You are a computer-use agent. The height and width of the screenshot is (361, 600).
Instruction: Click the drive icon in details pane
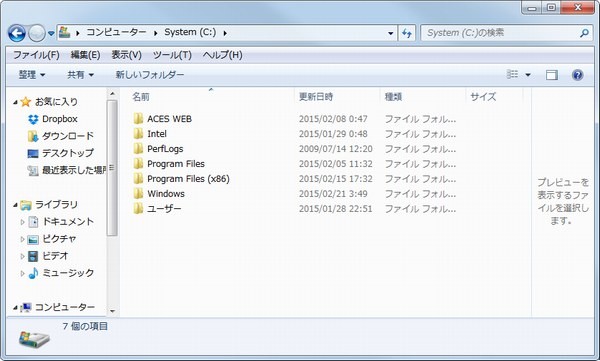34,339
